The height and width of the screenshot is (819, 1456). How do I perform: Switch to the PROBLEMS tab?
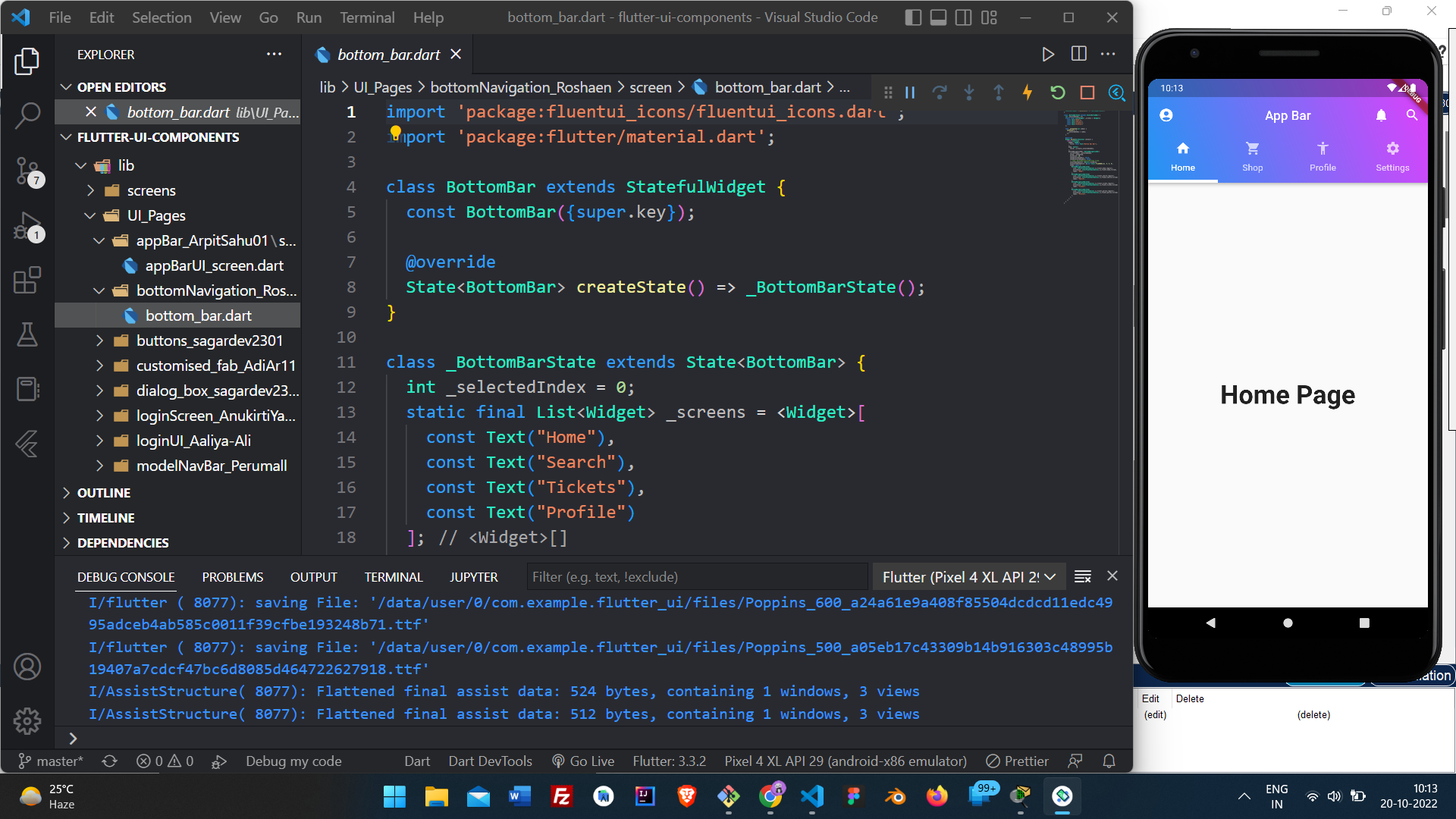232,576
